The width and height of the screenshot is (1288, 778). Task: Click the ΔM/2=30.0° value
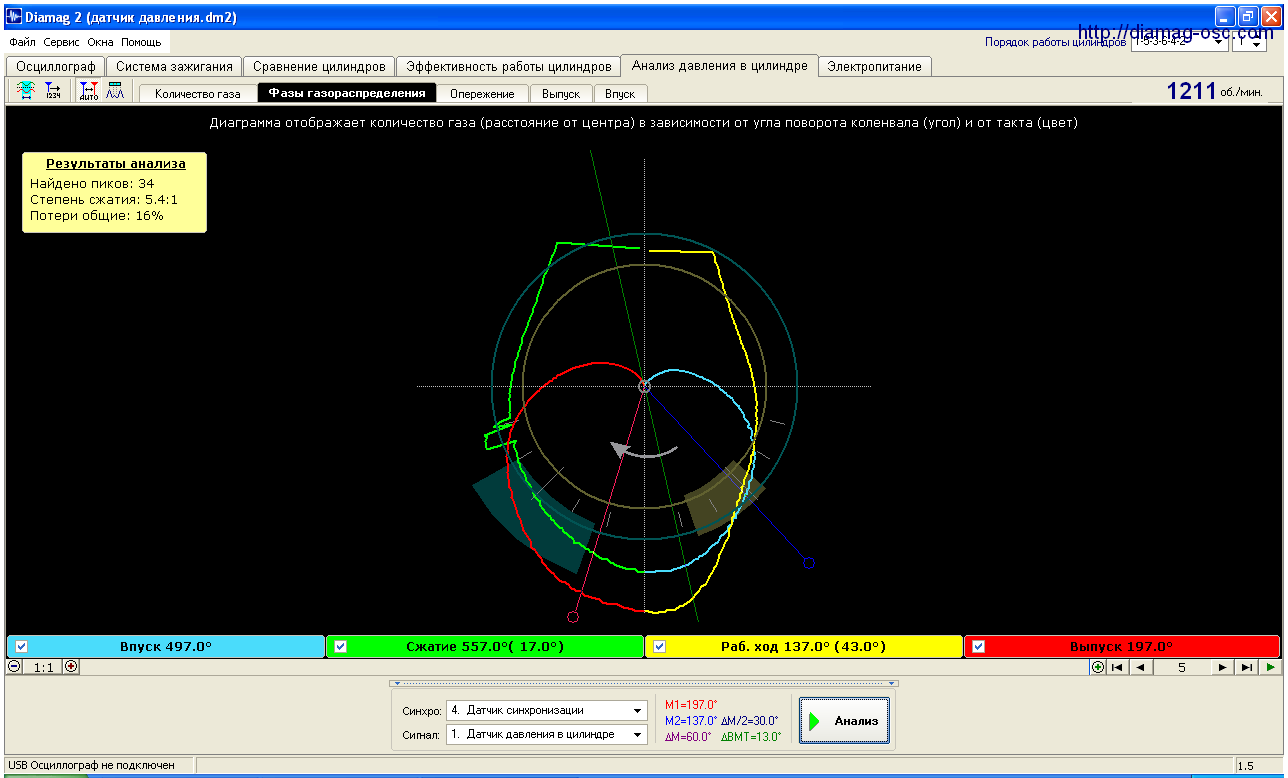coord(749,720)
